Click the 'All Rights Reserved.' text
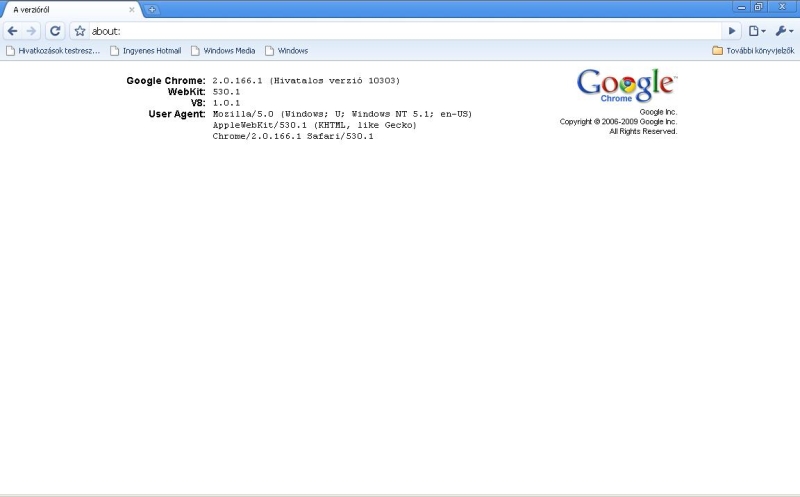Viewport: 800px width, 497px height. click(x=643, y=131)
